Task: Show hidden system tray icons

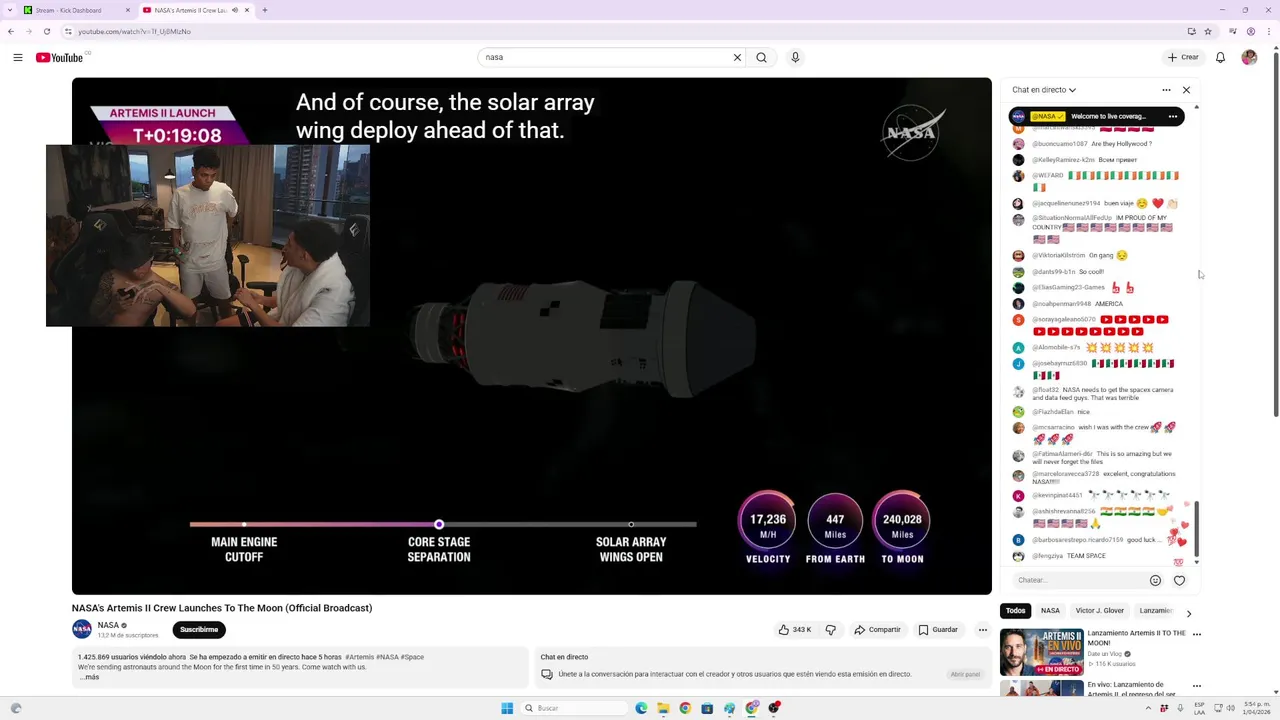Action: coord(1148,708)
